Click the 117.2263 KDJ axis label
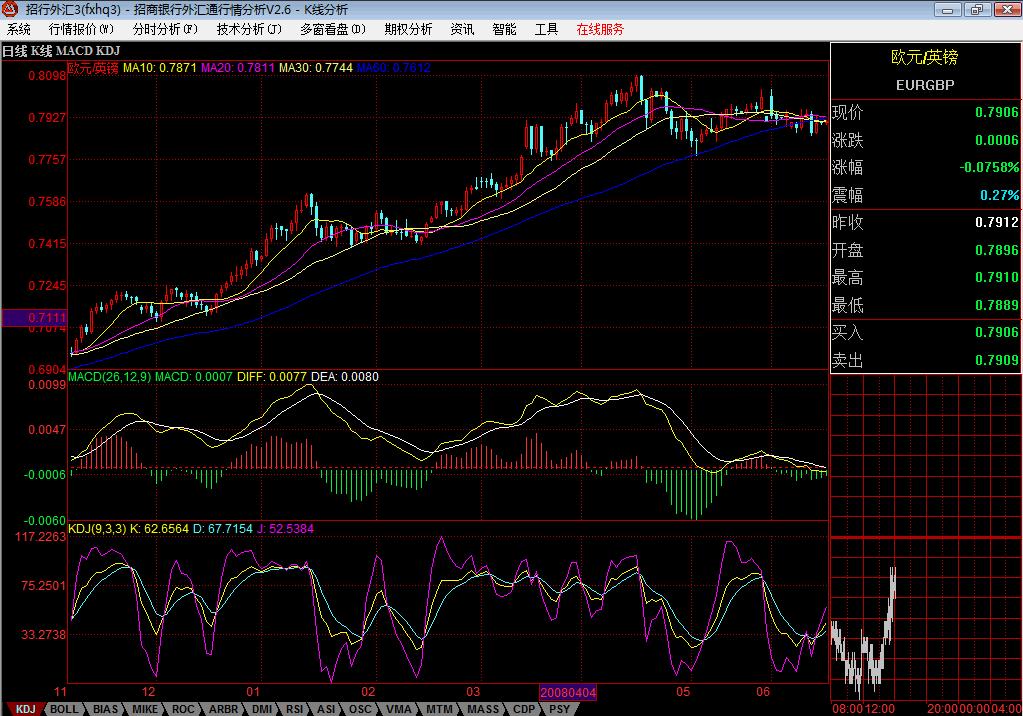The height and width of the screenshot is (716, 1023). (x=40, y=537)
